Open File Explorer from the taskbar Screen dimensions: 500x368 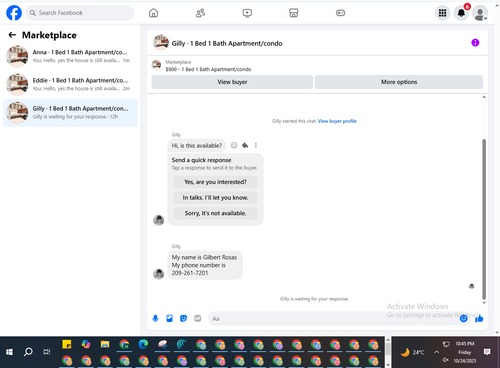click(x=105, y=344)
